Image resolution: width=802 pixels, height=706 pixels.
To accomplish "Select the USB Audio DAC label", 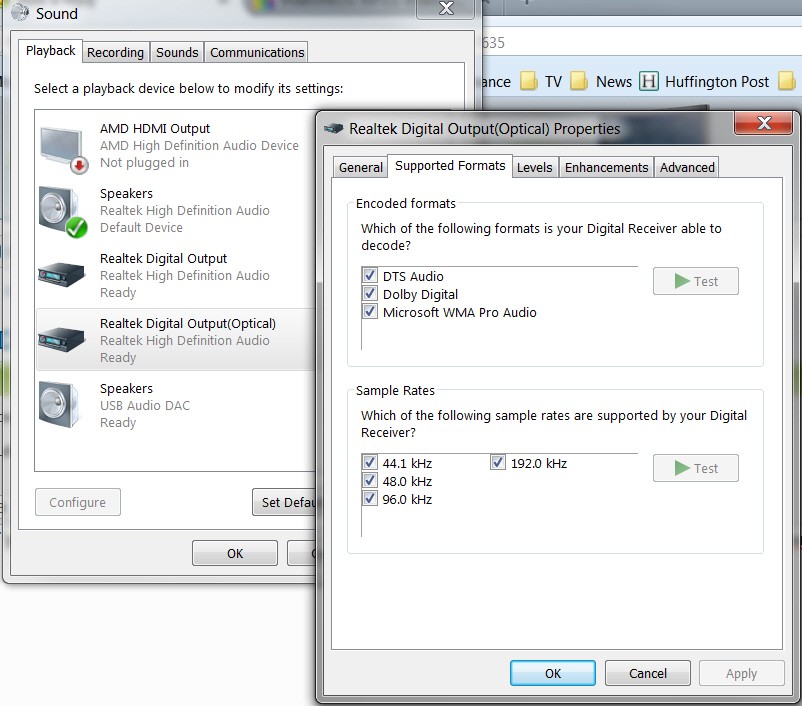I will (x=145, y=405).
